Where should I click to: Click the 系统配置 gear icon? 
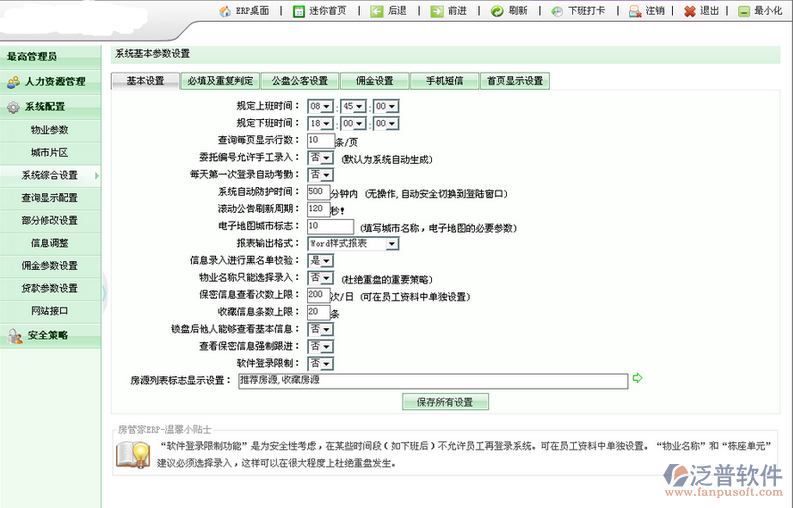coord(13,107)
